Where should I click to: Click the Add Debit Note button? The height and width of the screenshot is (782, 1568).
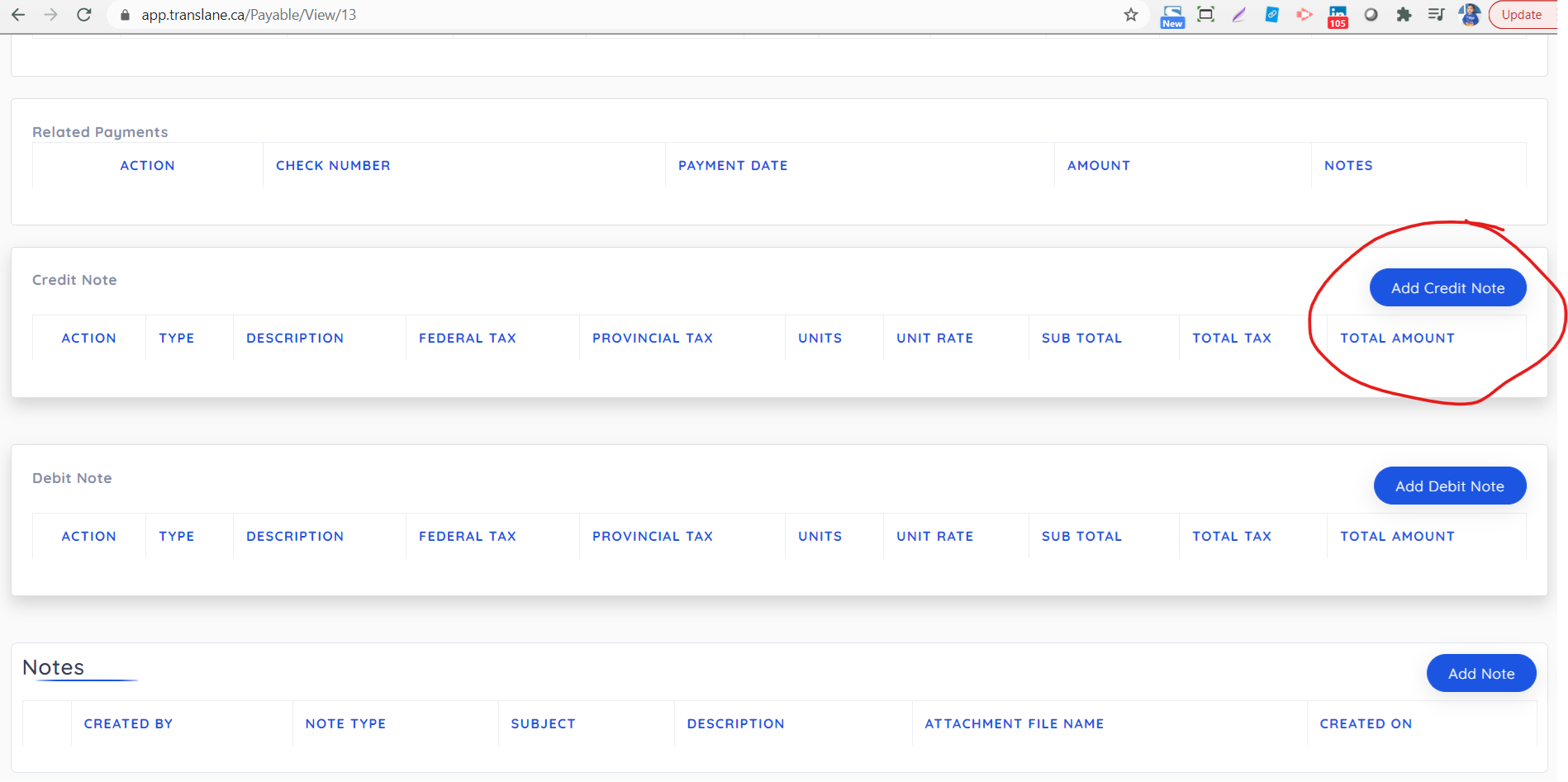pos(1449,486)
